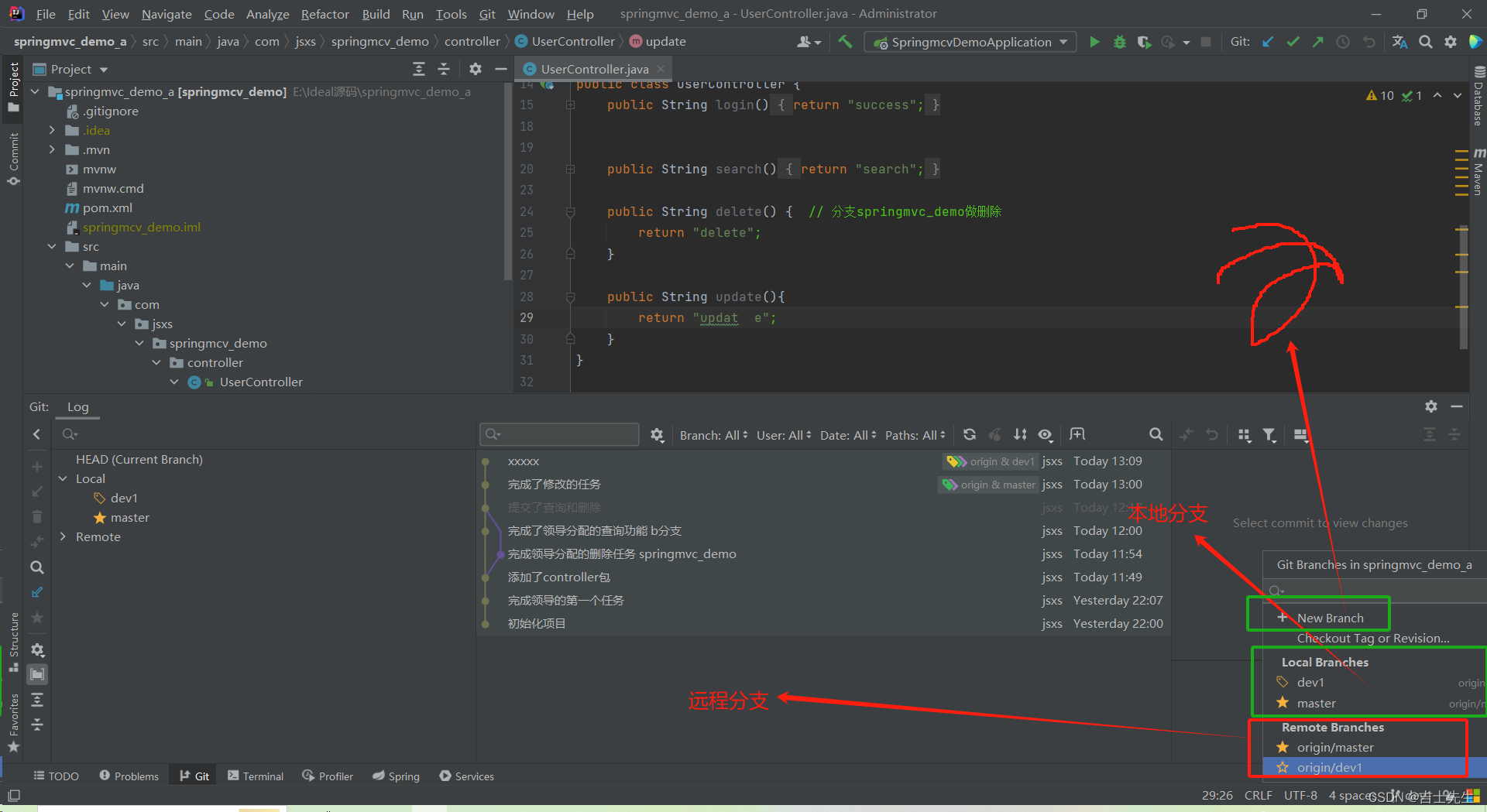Click find magnifier in Git log toolbar
The width and height of the screenshot is (1487, 812).
coord(1156,434)
